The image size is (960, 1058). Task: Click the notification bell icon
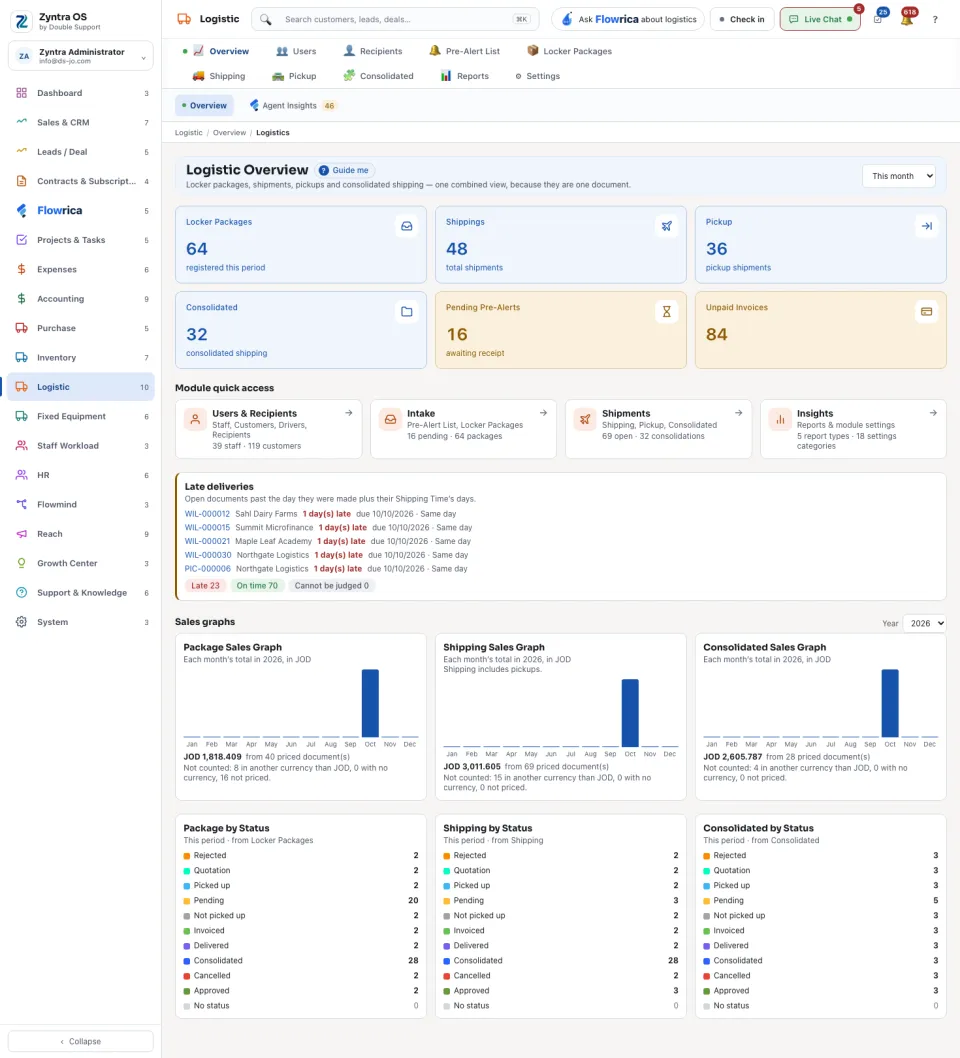(x=907, y=20)
